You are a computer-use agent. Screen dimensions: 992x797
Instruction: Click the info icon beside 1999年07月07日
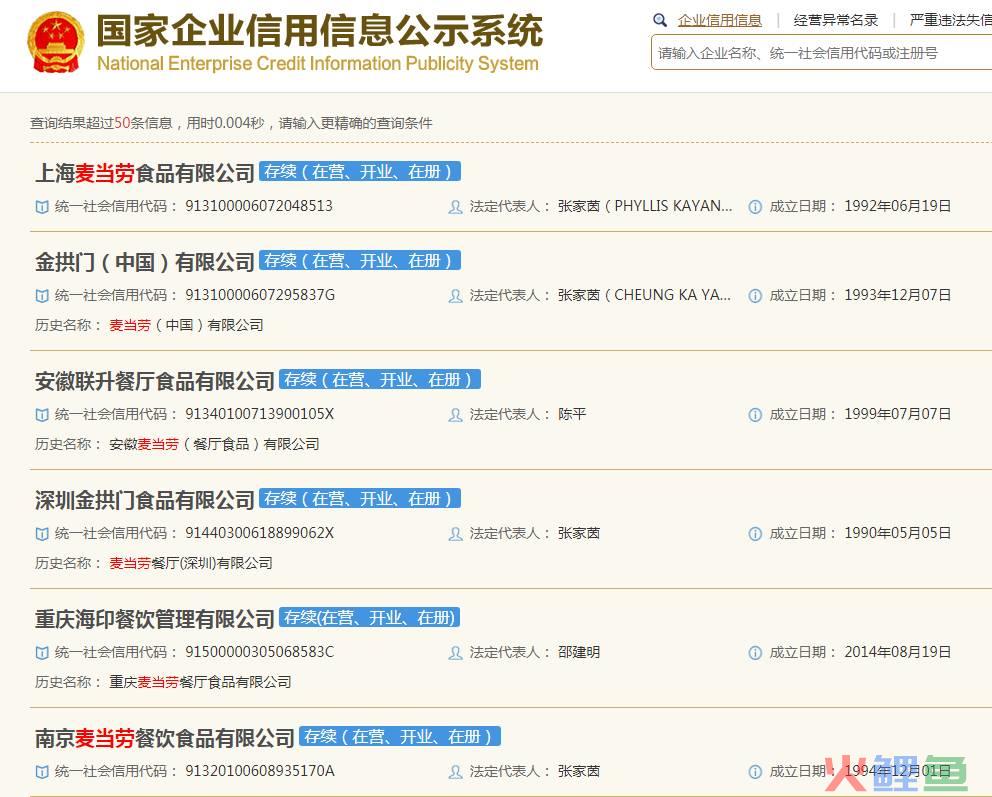click(x=755, y=415)
